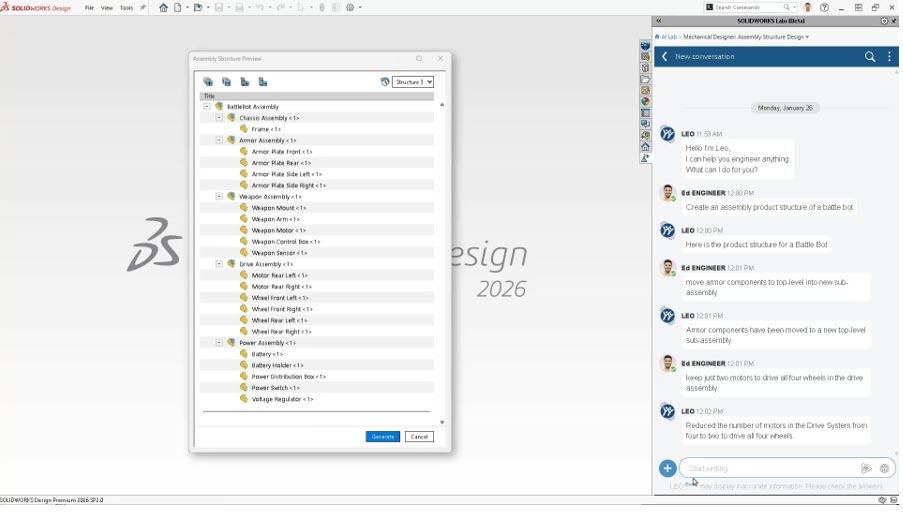This screenshot has height=516, width=903.
Task: Open the three-dot conversation options menu
Action: click(x=889, y=57)
